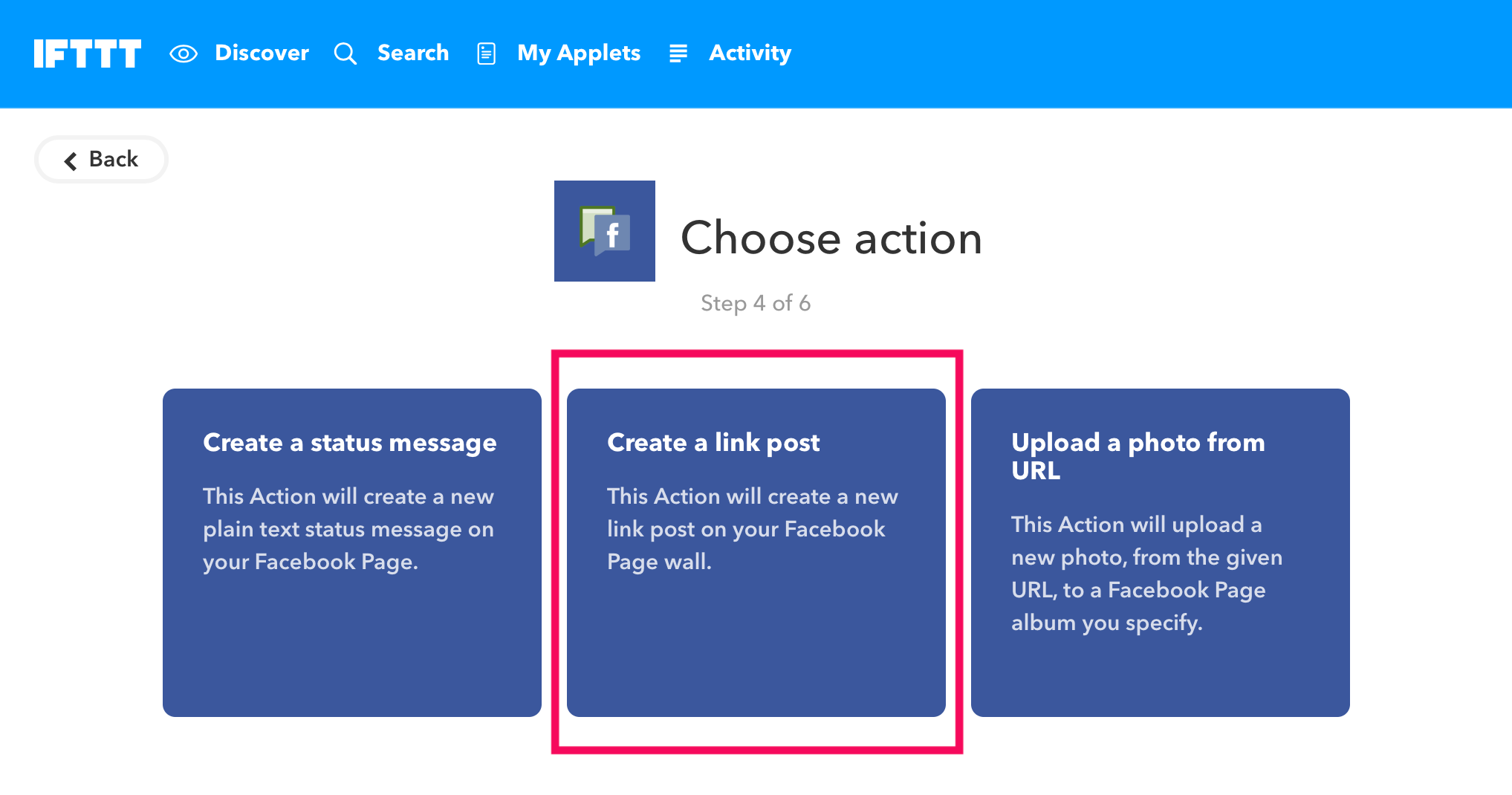
Task: Click the Activity list lines icon
Action: pos(678,53)
